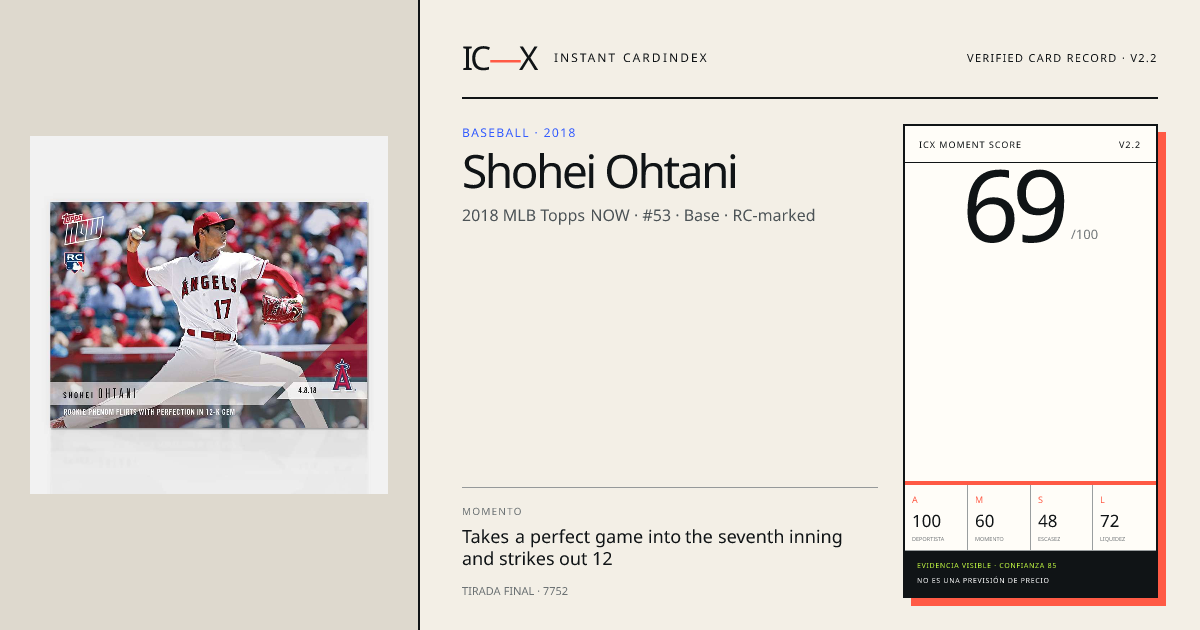Click the perfect game moment description

click(x=652, y=548)
